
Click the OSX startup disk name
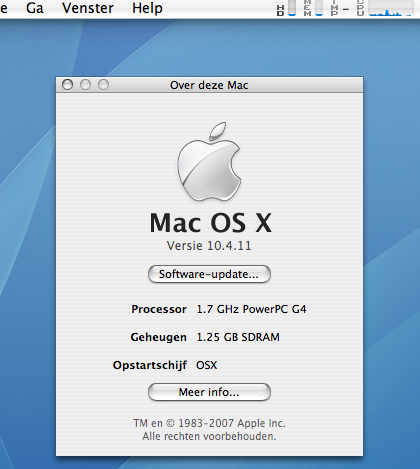click(x=207, y=365)
